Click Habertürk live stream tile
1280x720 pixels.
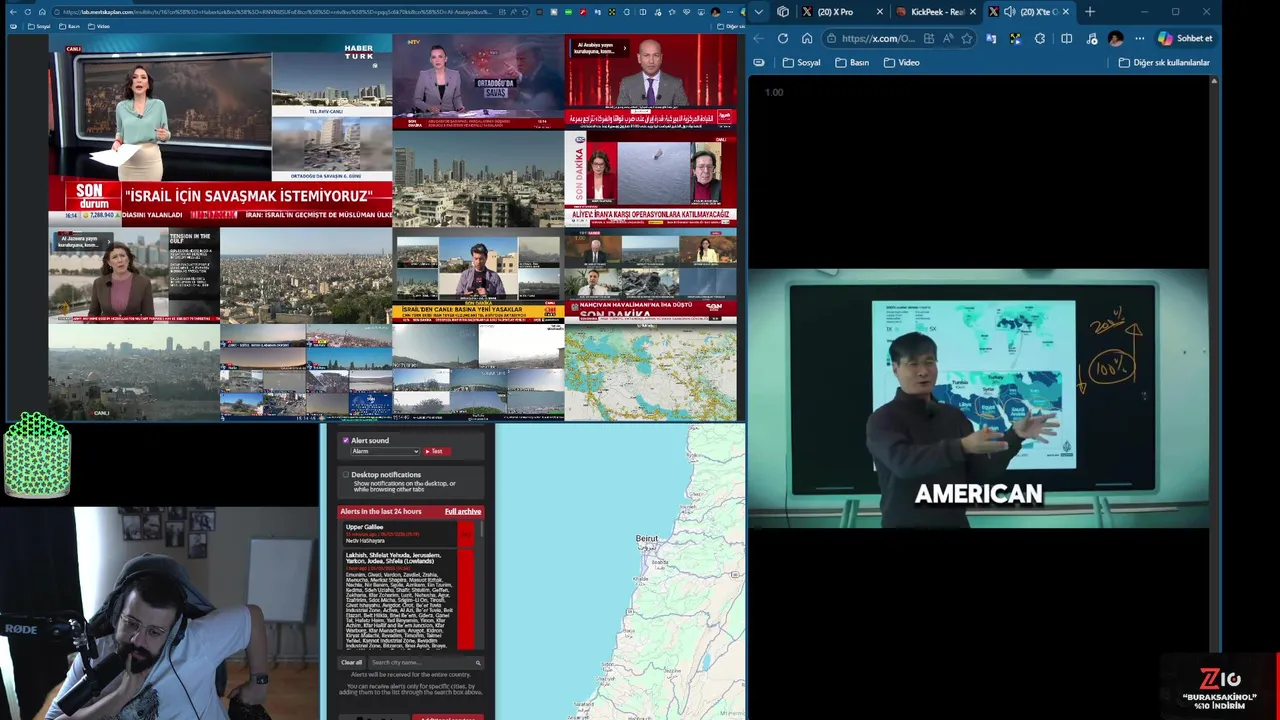(220, 129)
